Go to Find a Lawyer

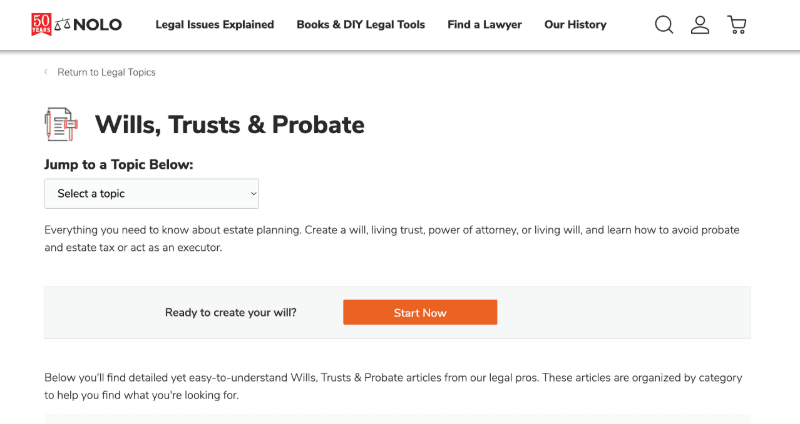click(484, 25)
